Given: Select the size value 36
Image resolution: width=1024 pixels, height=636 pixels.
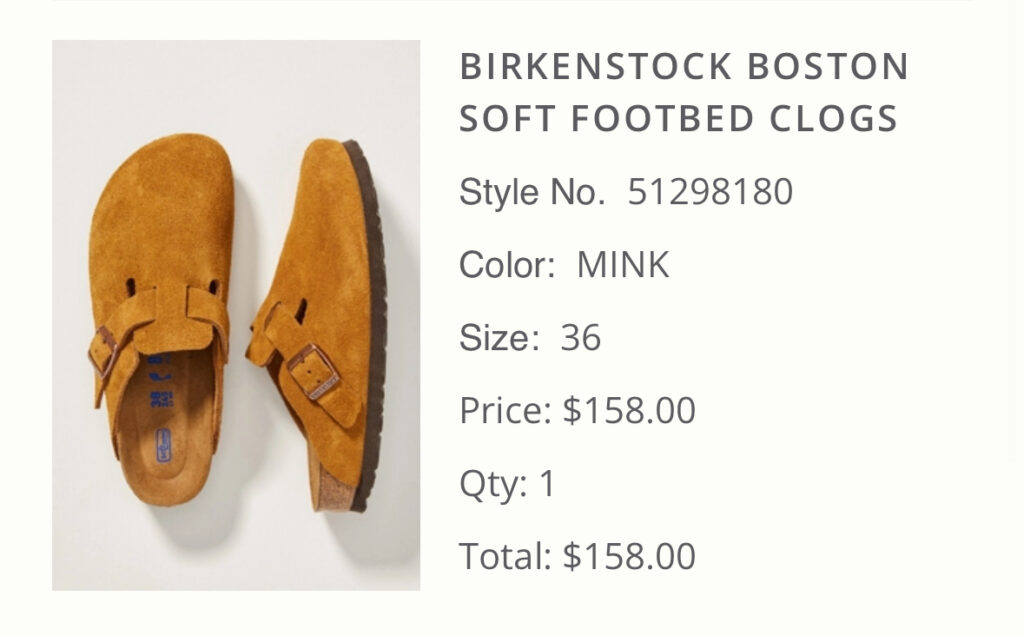Looking at the screenshot, I should coord(581,338).
